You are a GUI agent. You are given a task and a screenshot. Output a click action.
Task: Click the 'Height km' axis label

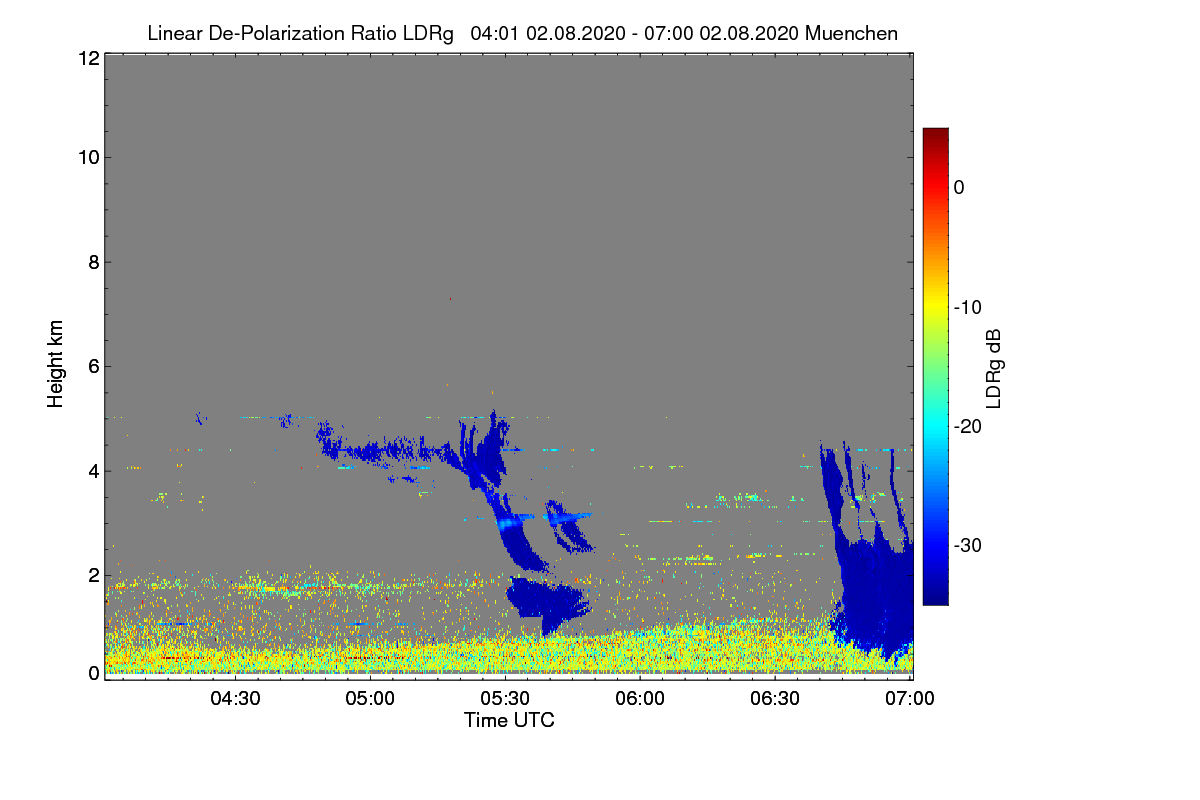click(55, 363)
